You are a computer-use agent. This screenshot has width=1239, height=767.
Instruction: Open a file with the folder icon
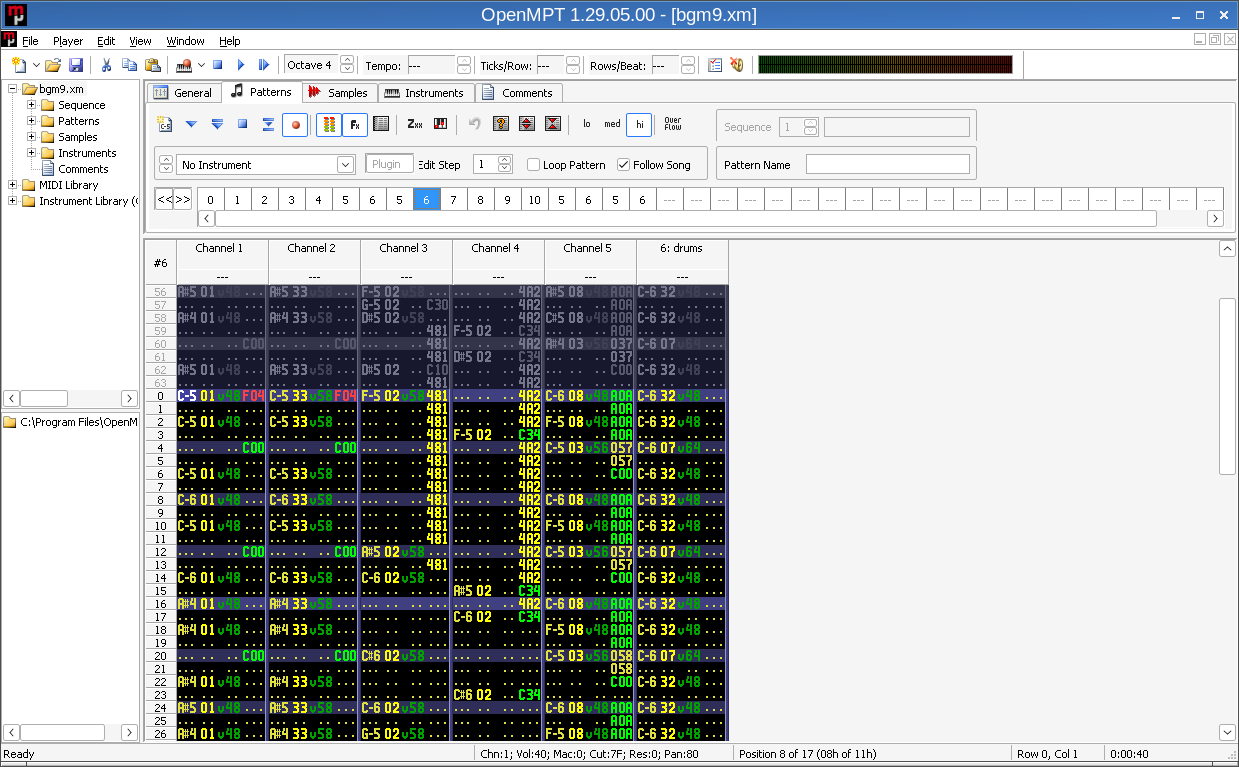click(53, 65)
